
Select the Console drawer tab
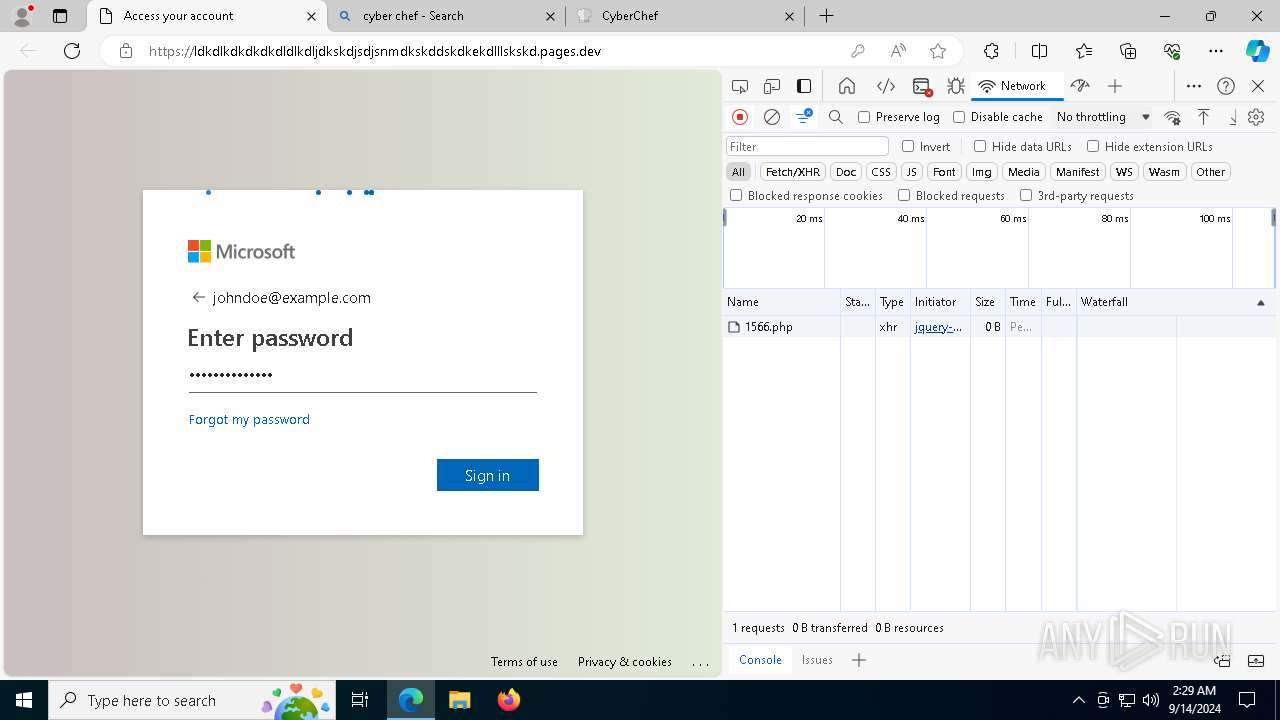760,660
